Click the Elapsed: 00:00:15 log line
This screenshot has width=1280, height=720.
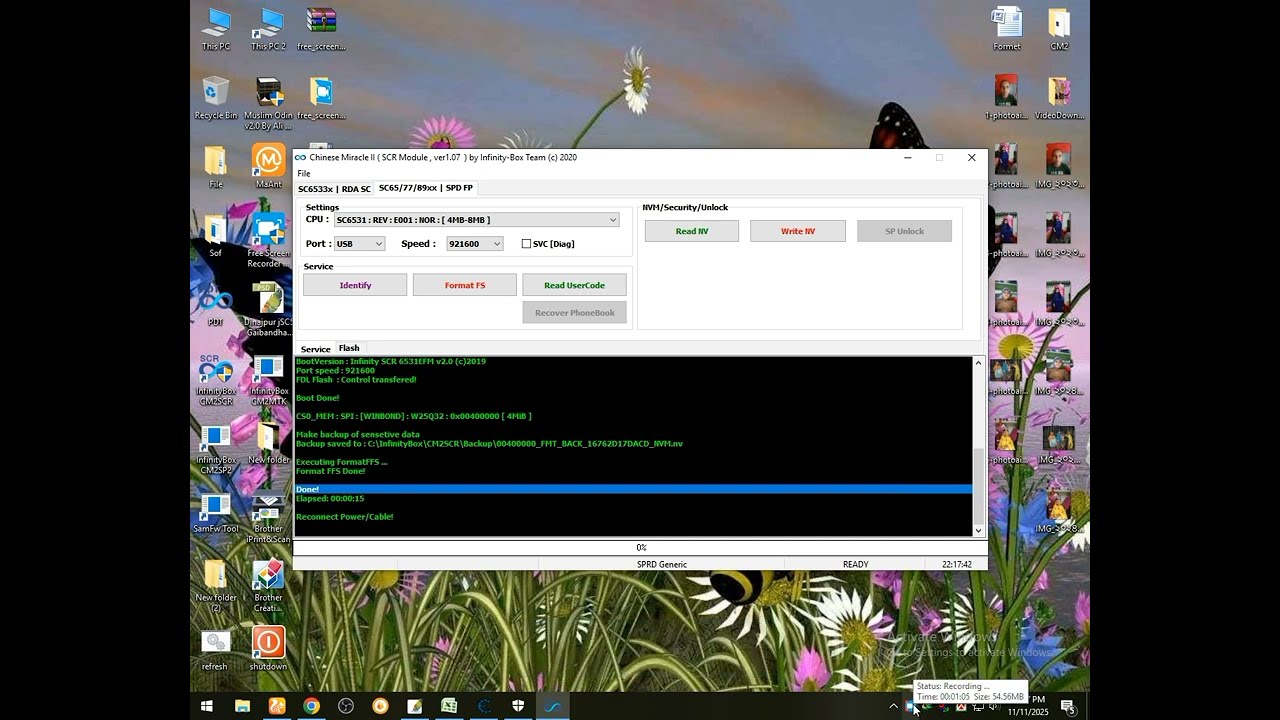(330, 499)
